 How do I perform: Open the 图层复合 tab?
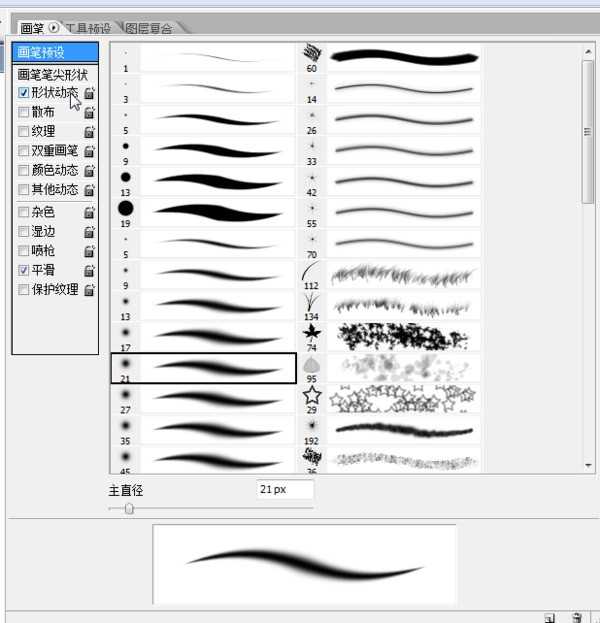pos(148,27)
